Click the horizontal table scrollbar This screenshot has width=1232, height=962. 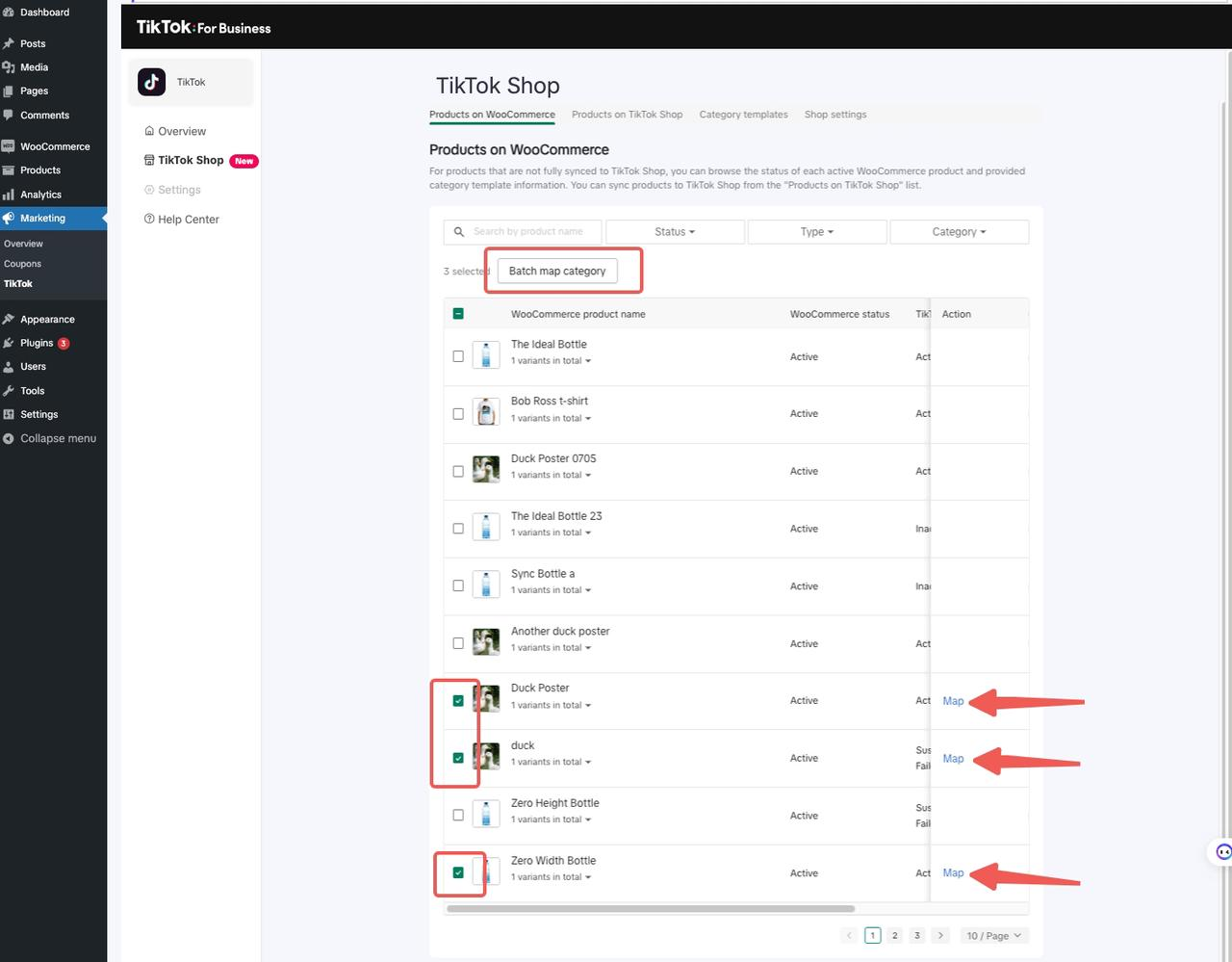651,908
